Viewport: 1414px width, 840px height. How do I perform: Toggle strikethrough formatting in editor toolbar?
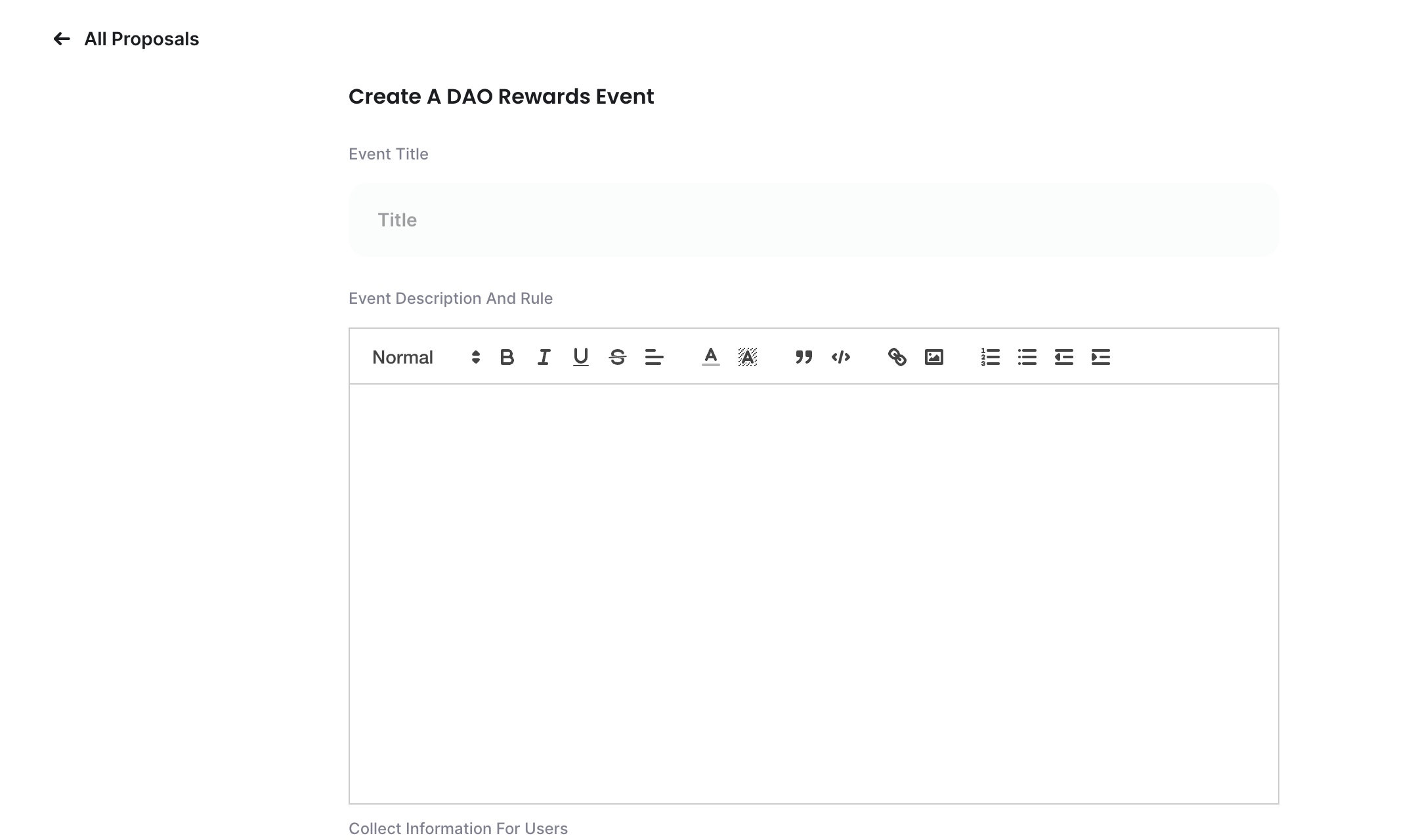pos(617,357)
